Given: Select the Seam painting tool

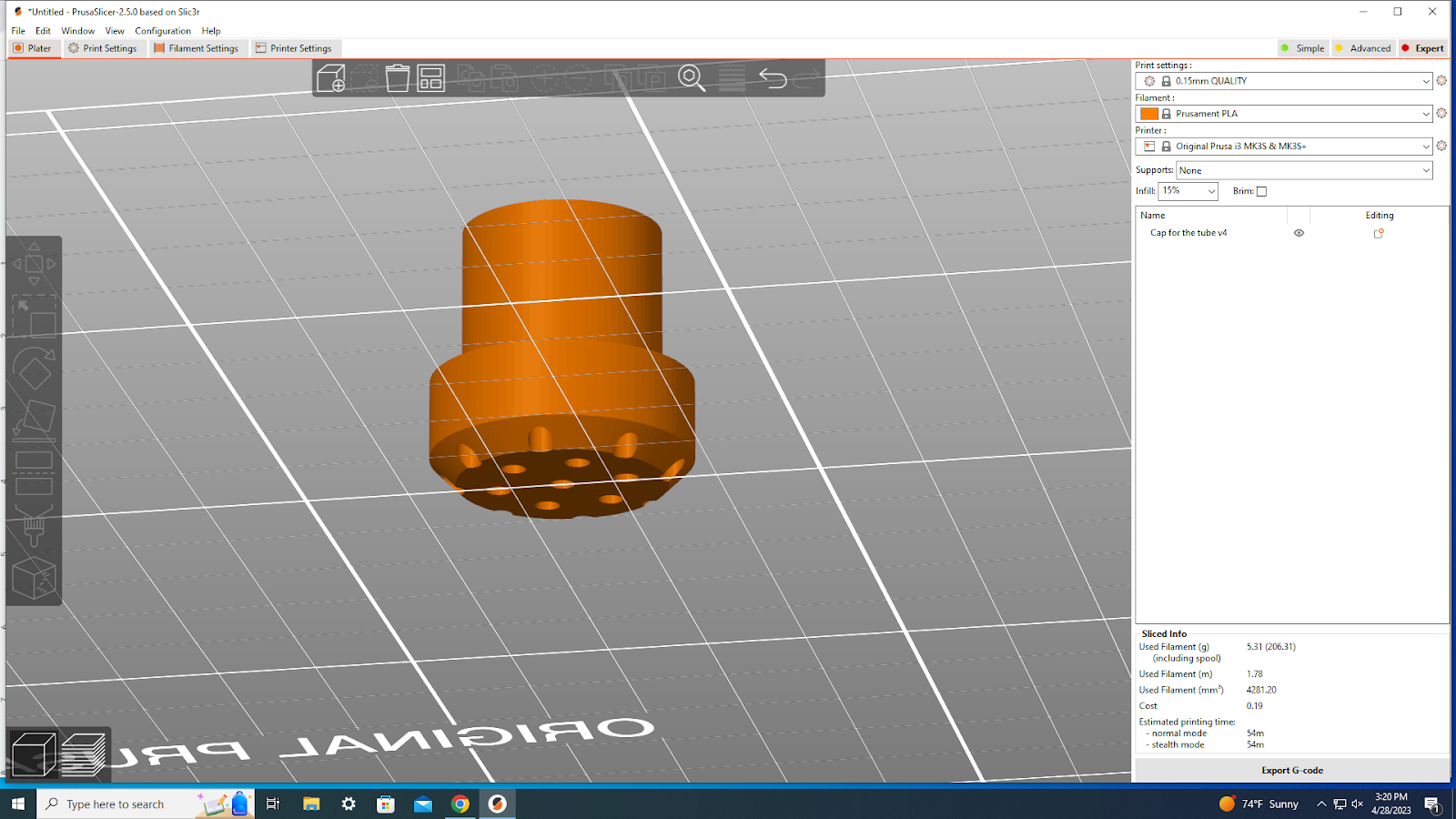Looking at the screenshot, I should [34, 577].
